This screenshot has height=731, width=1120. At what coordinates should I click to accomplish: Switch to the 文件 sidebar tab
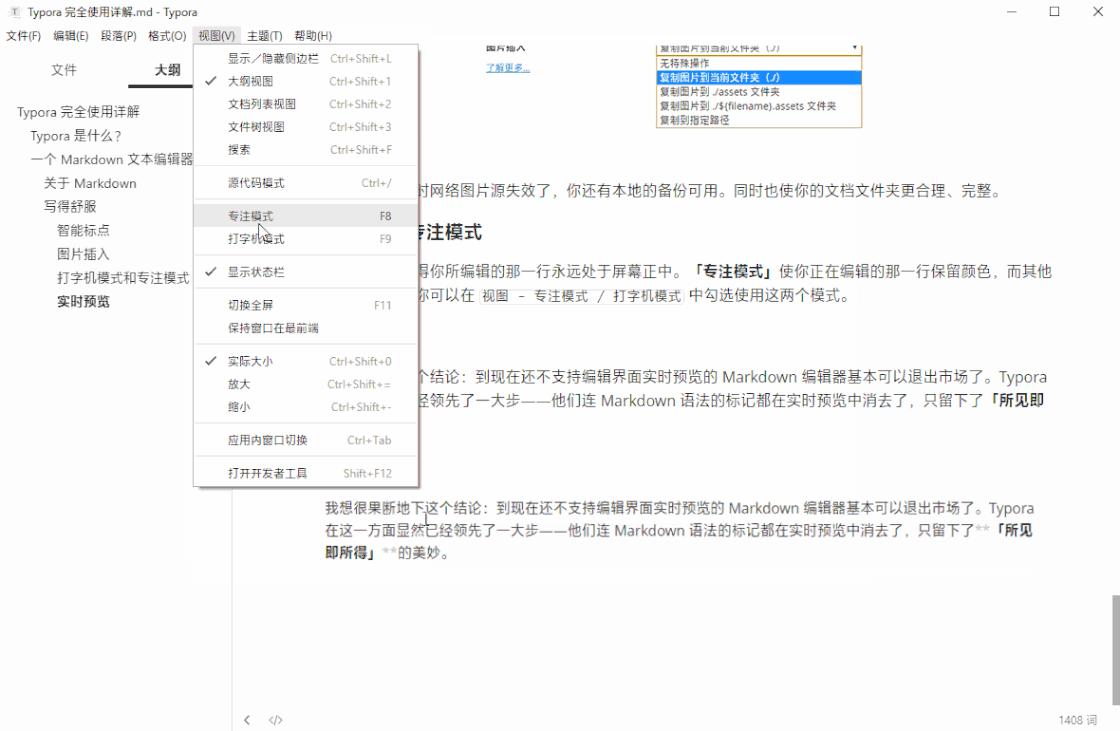pyautogui.click(x=64, y=70)
